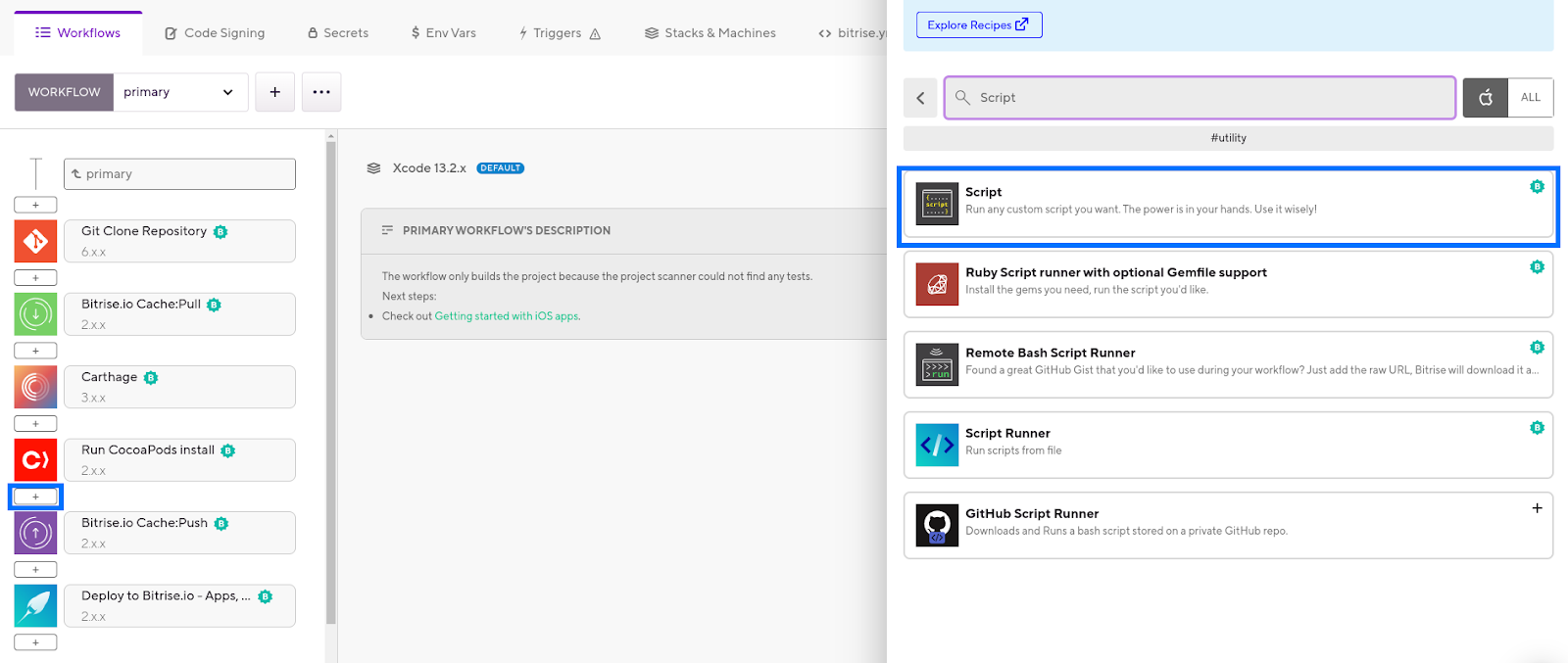Click the verified badge on Remote Bash Script Runner

pyautogui.click(x=1537, y=348)
